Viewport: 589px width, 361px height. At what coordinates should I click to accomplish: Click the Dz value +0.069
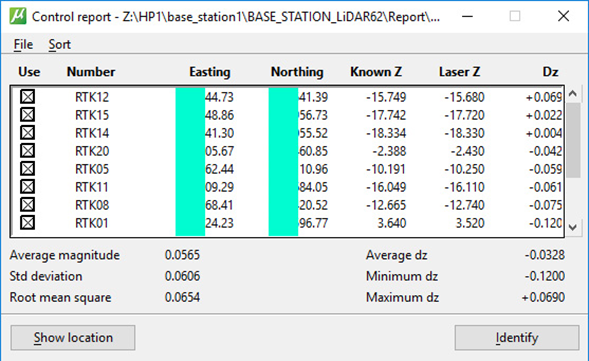544,97
